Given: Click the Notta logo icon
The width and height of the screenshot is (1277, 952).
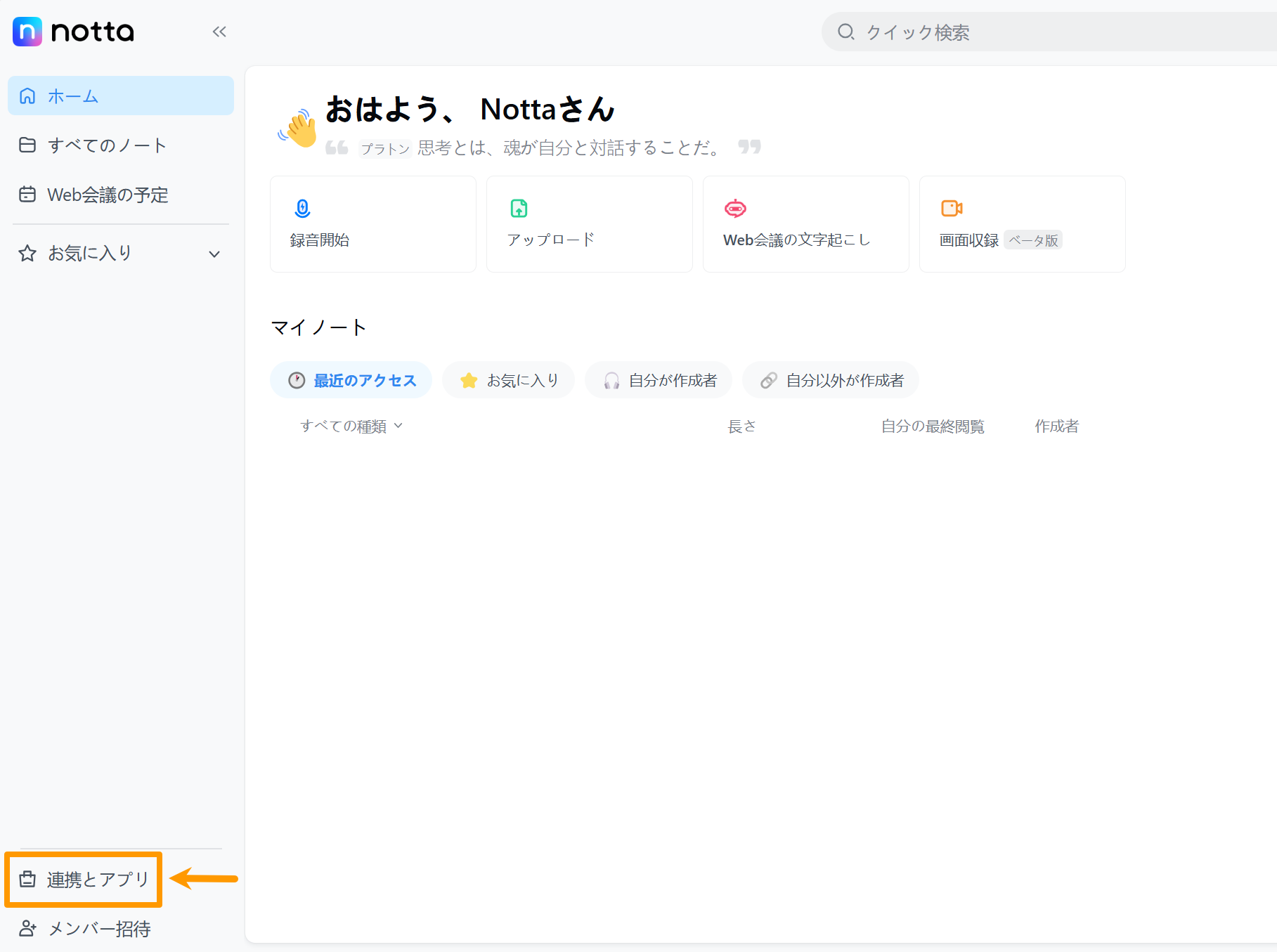Looking at the screenshot, I should (27, 32).
